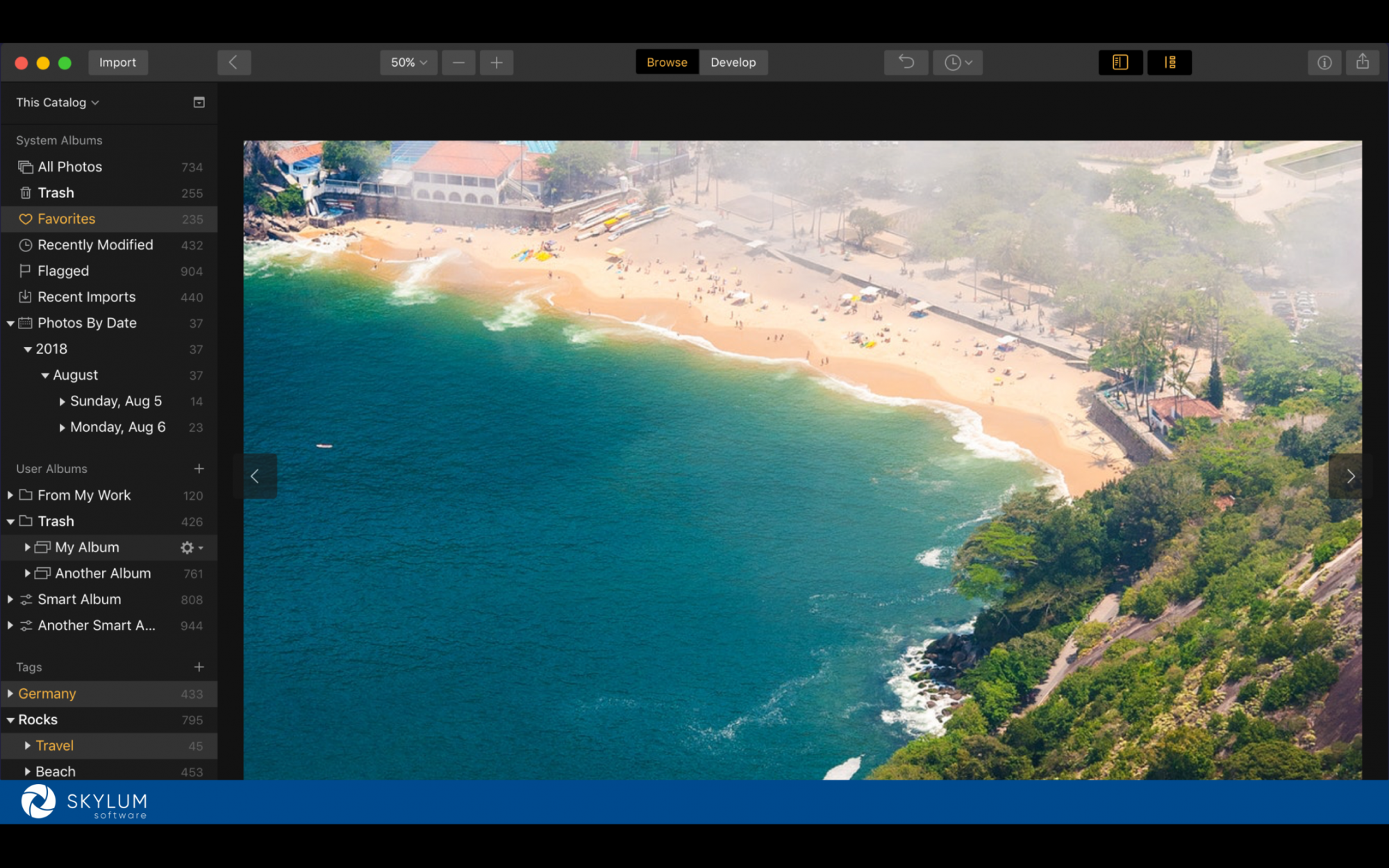Toggle the right panel layout icon
Screen dimensions: 1389x868
(1168, 61)
